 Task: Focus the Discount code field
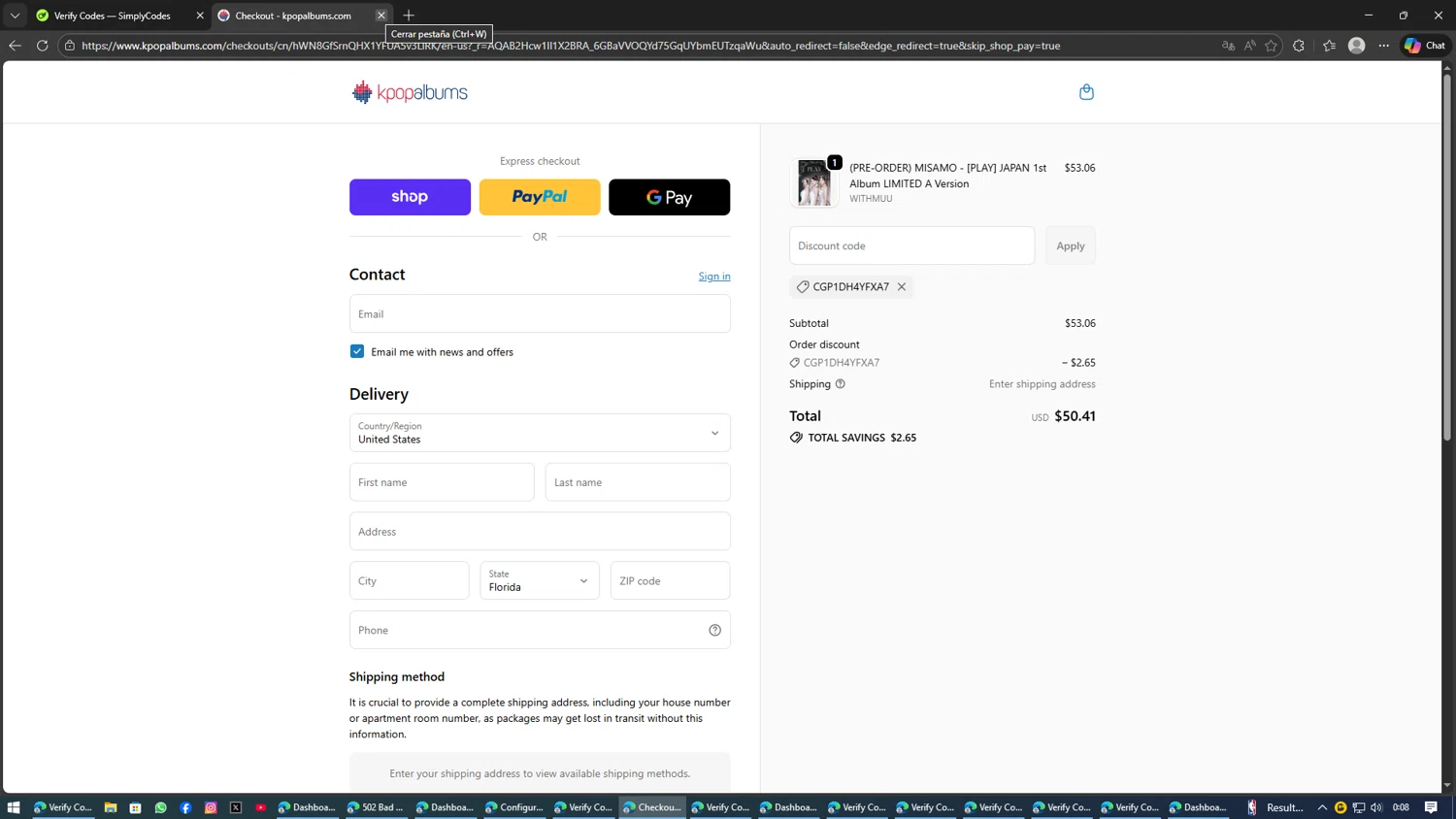pos(911,246)
